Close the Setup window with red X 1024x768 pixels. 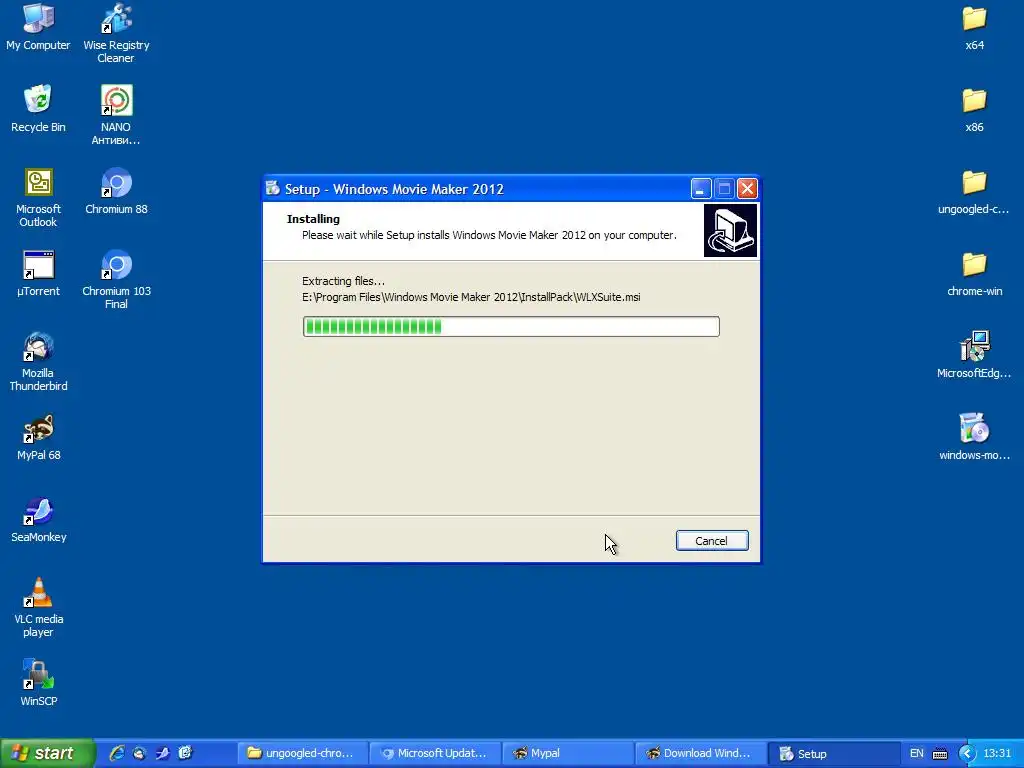tap(747, 189)
